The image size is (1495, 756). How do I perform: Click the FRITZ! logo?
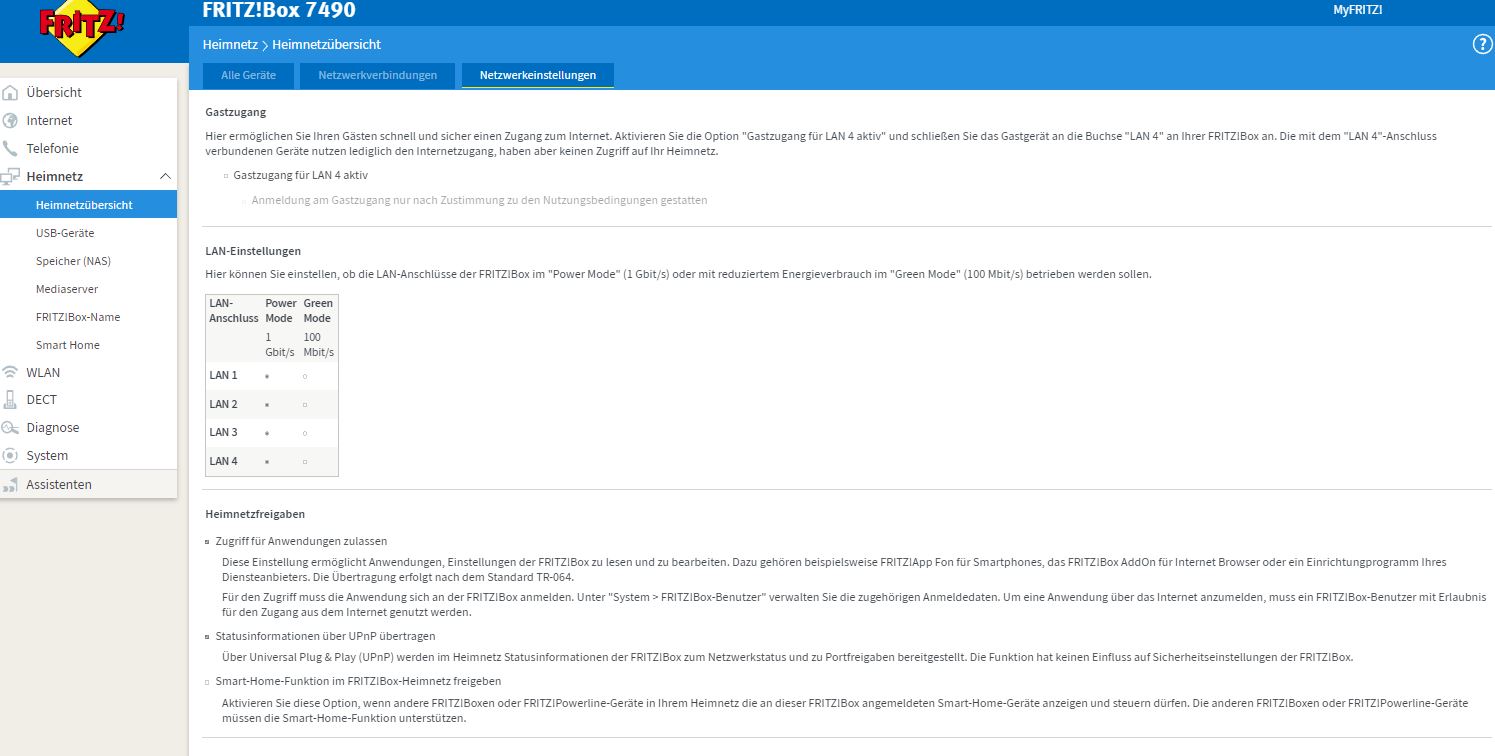[83, 30]
